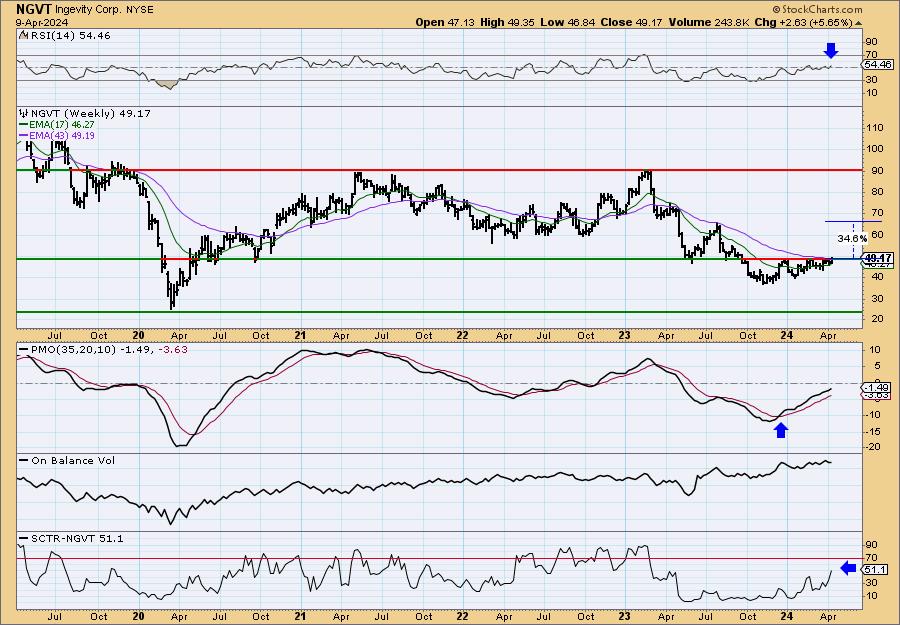
Task: Click the 110 price axis label
Action: (x=876, y=127)
